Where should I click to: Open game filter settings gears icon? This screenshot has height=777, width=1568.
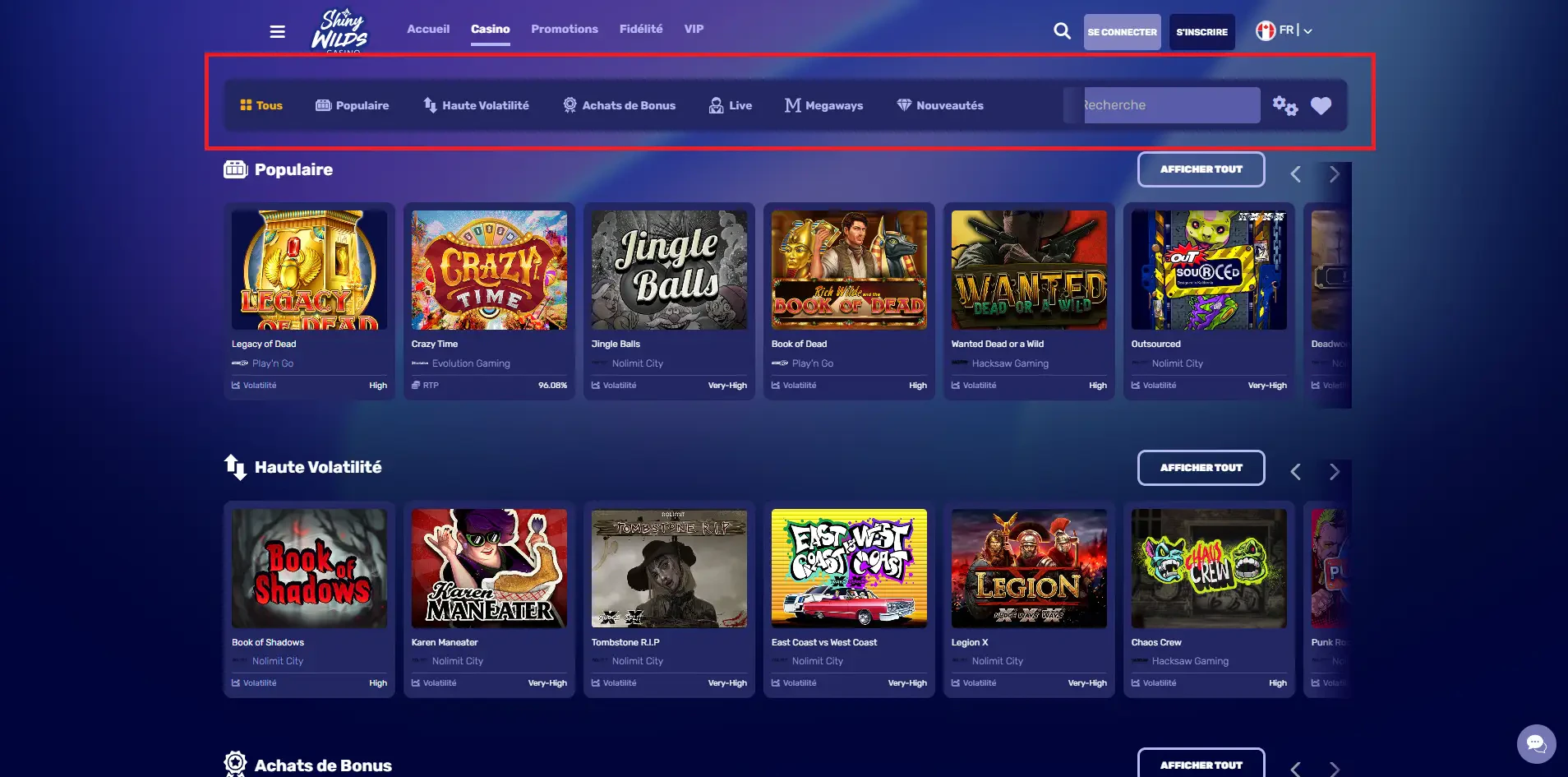(1284, 105)
